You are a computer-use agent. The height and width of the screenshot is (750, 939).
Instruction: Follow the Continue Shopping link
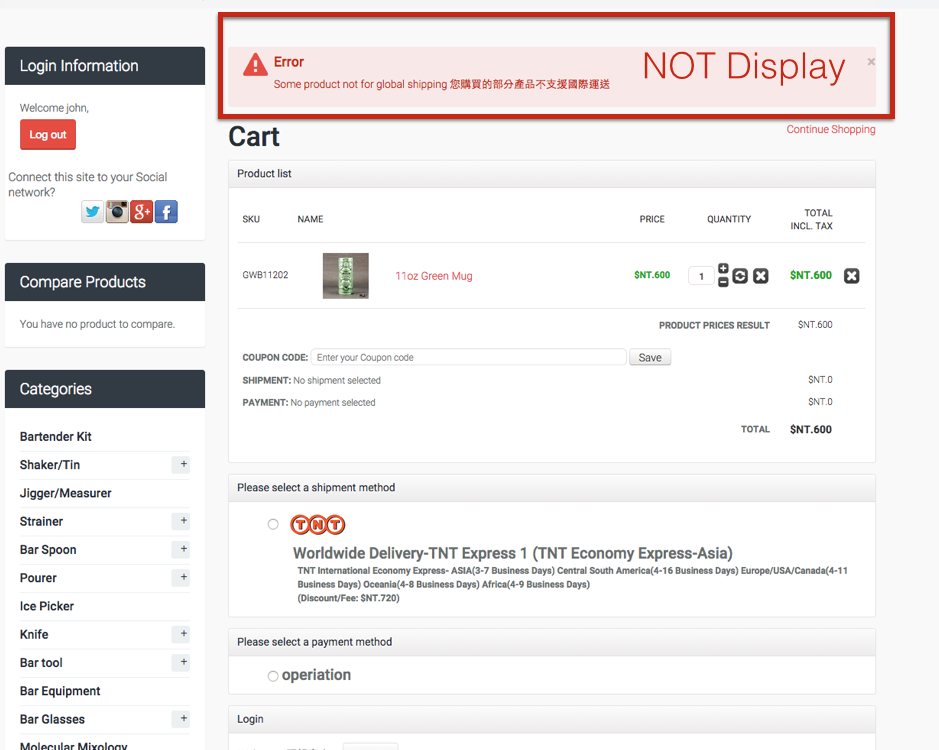830,130
